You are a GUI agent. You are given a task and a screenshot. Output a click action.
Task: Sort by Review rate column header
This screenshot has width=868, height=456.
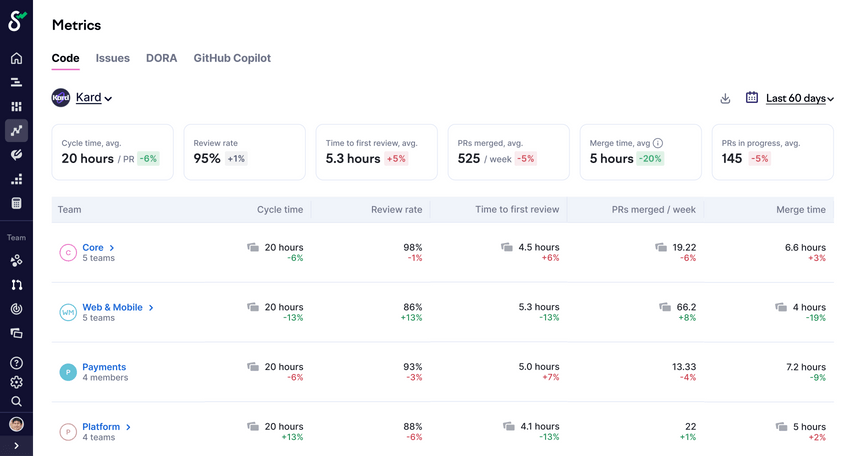click(x=396, y=210)
